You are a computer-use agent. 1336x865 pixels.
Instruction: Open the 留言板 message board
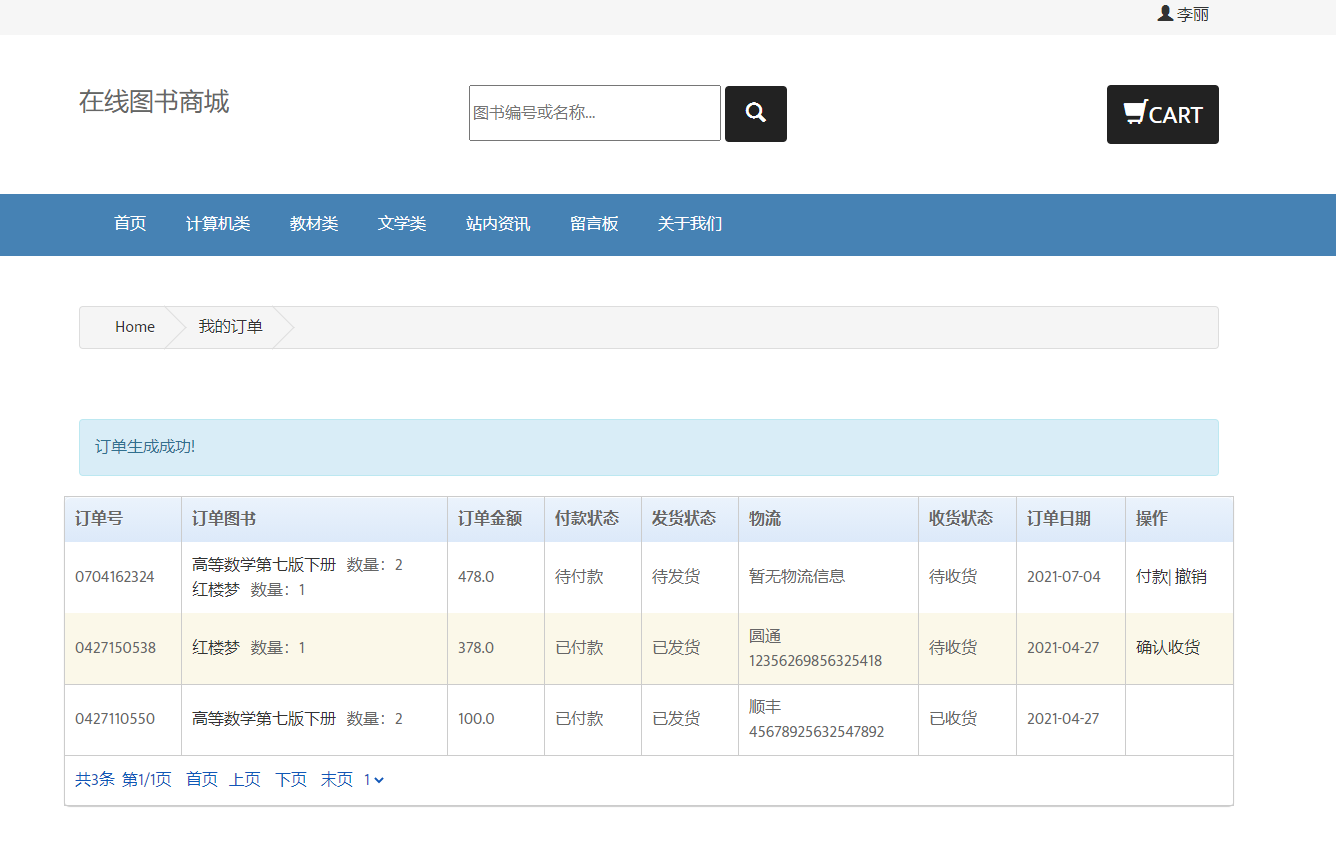pyautogui.click(x=594, y=224)
